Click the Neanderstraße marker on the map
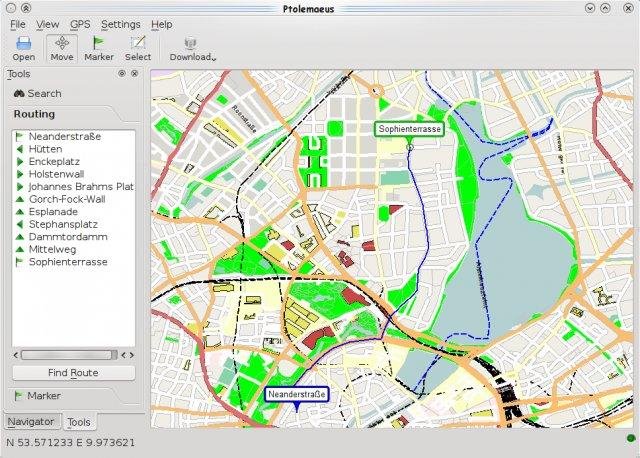 [297, 395]
